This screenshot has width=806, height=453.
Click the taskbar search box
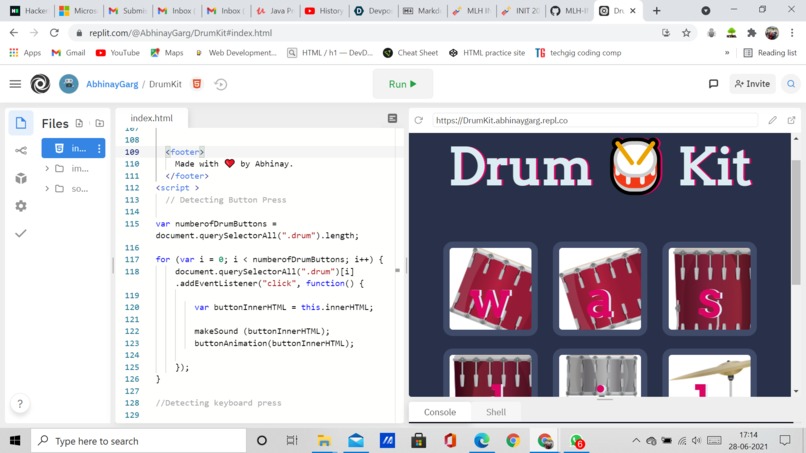pos(139,441)
